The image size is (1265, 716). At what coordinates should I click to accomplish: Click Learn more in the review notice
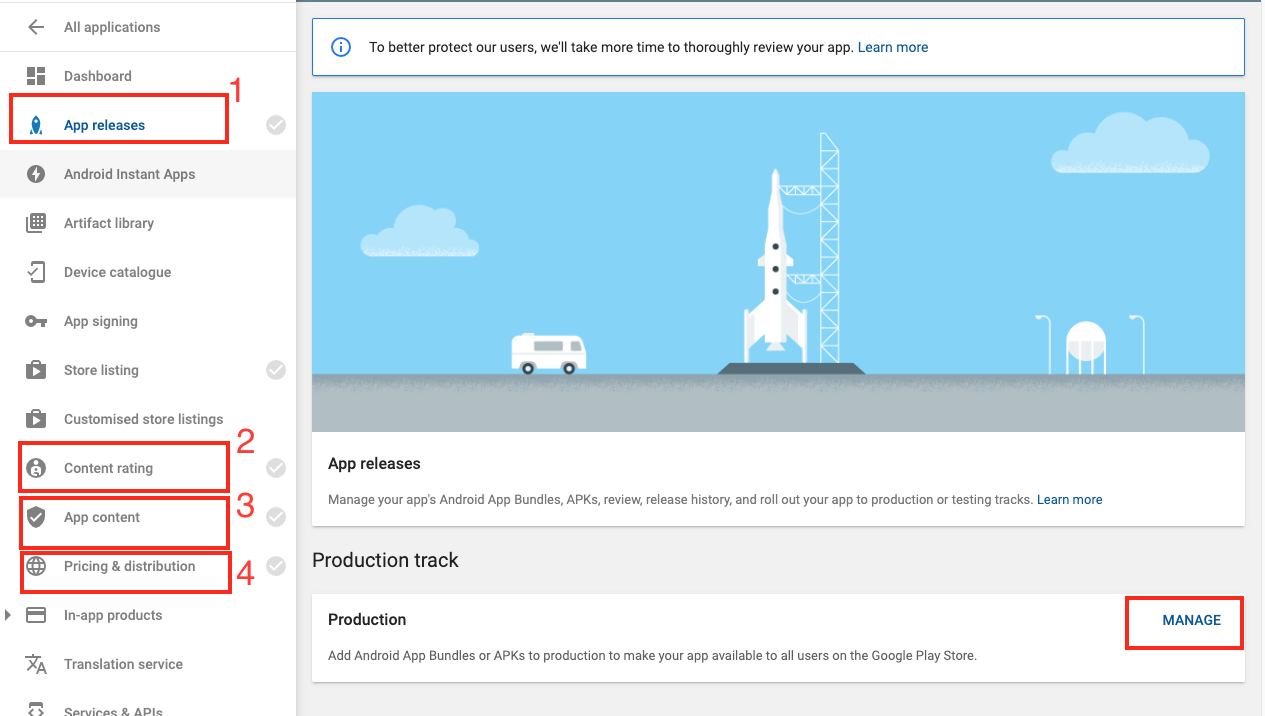coord(893,47)
